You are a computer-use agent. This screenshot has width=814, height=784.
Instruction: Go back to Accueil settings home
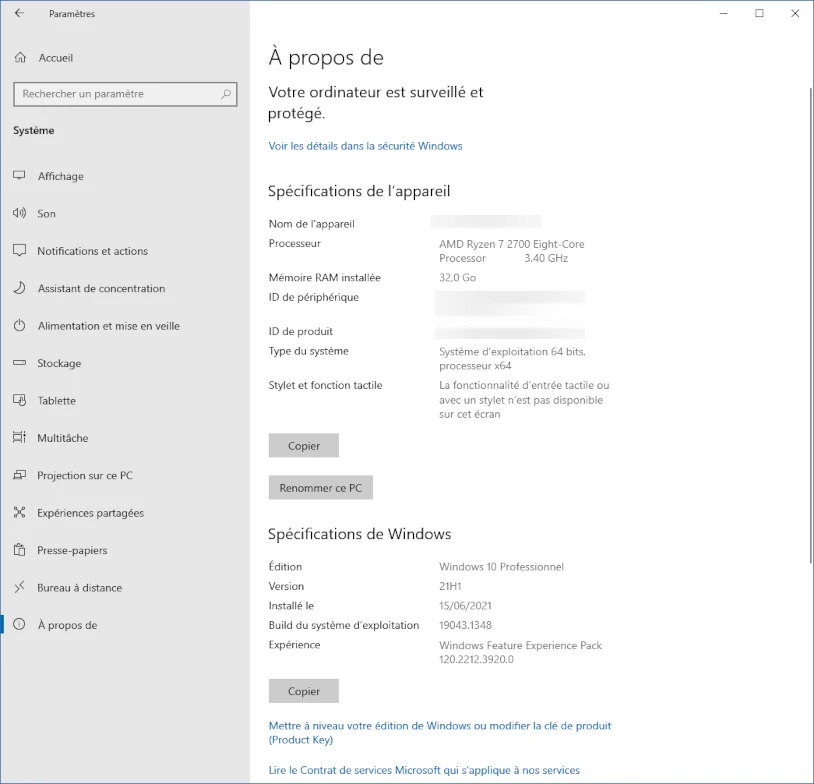[52, 58]
